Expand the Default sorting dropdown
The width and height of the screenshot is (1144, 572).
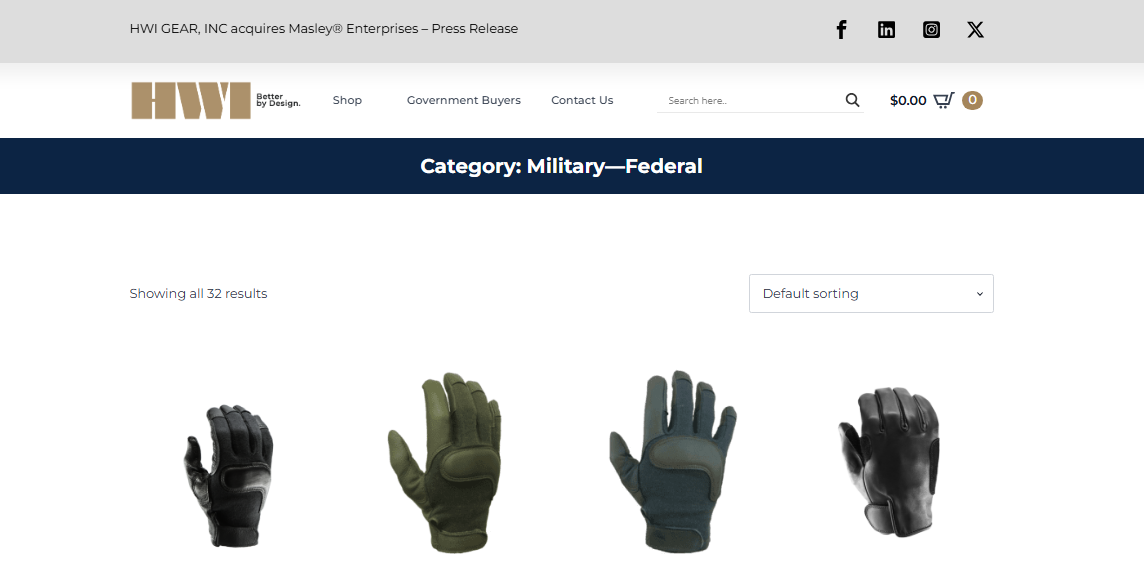pos(871,293)
